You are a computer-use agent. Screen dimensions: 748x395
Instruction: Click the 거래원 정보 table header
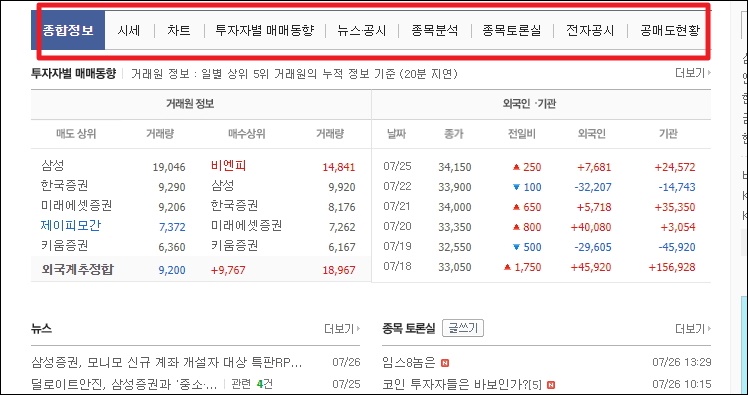coord(190,104)
